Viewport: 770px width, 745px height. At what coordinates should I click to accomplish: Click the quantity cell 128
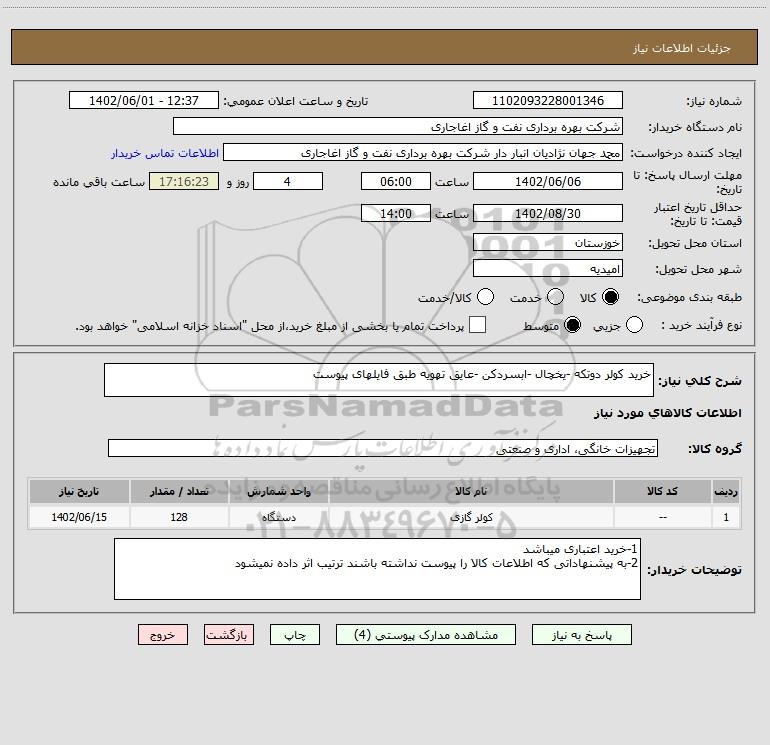[179, 517]
